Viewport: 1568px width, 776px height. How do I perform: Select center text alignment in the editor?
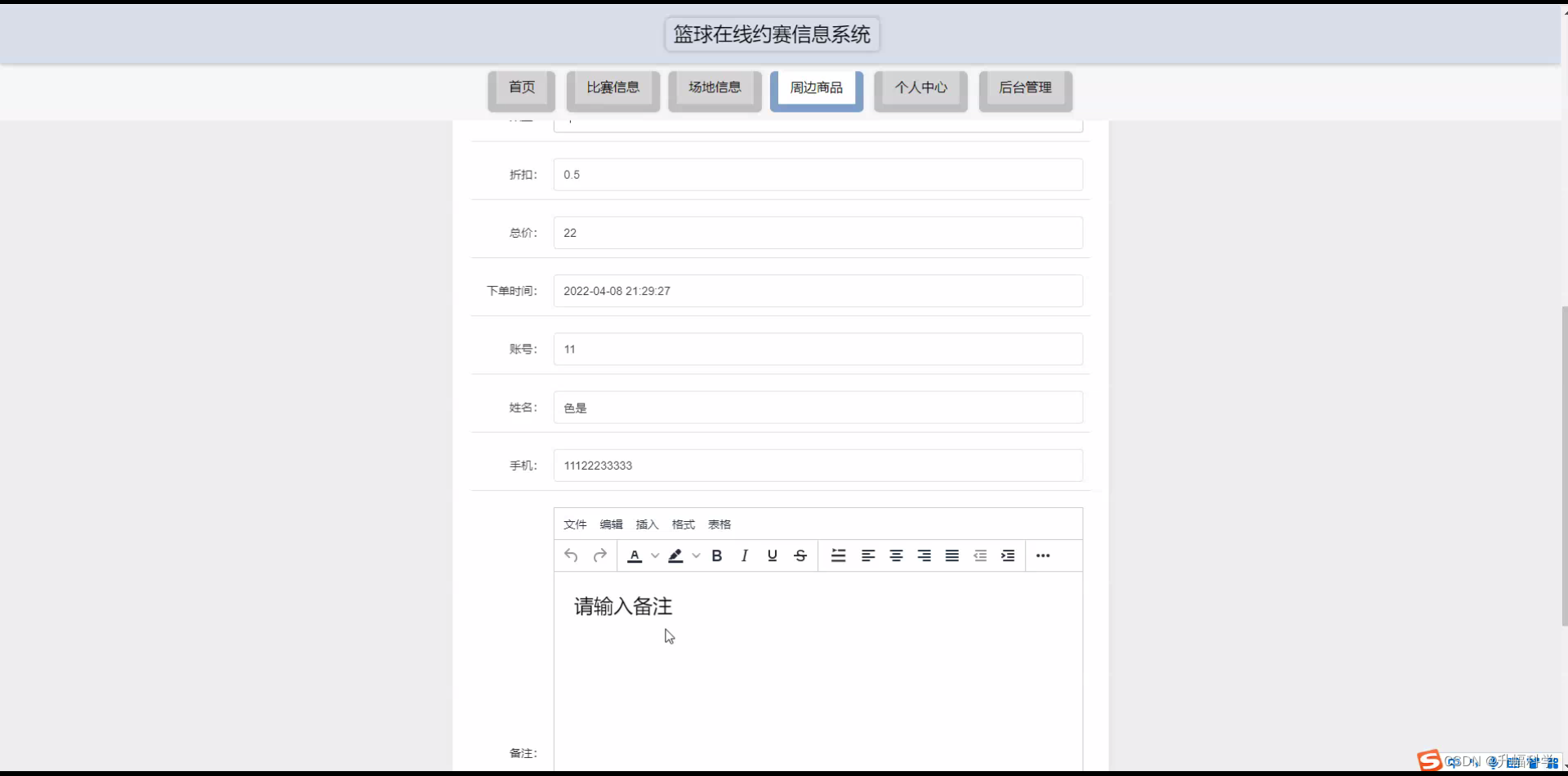[896, 555]
